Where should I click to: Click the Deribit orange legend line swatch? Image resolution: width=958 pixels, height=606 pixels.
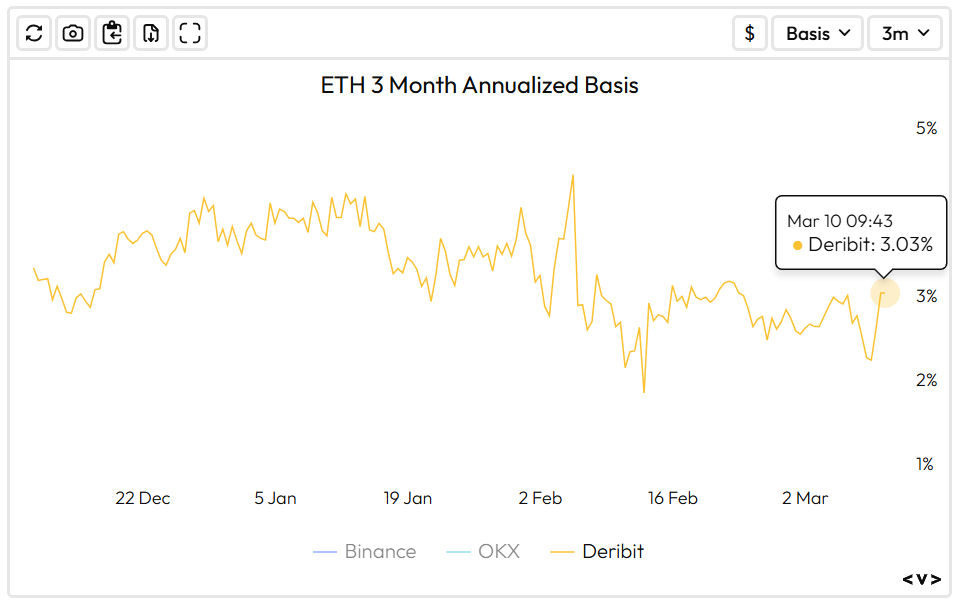562,552
